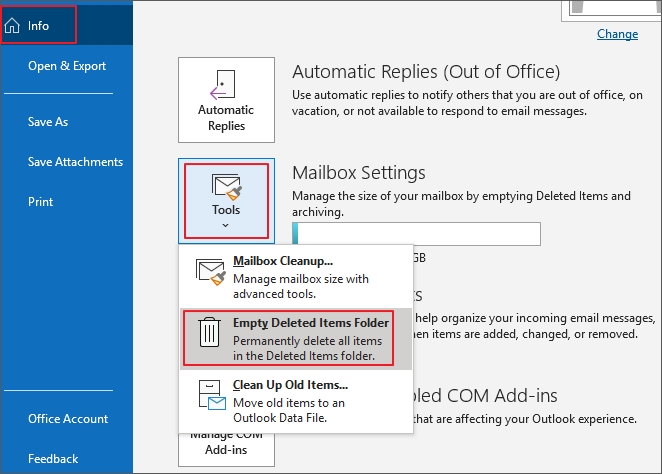Click the COM Add-ins heading text

(484, 396)
